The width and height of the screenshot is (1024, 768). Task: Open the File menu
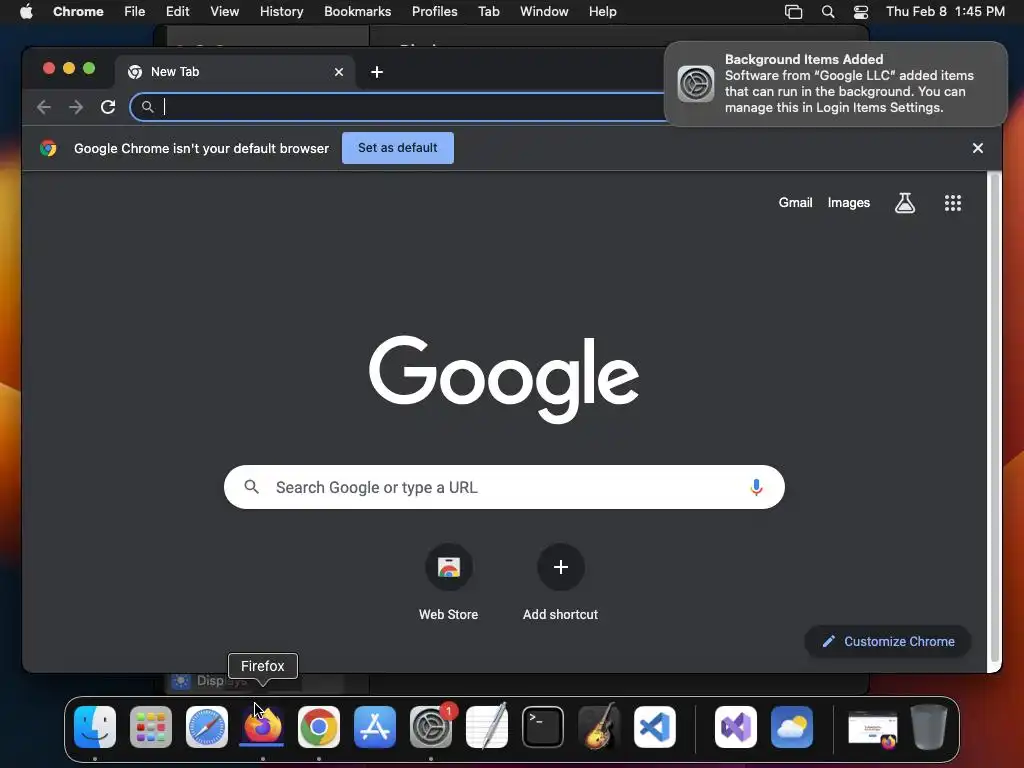pyautogui.click(x=135, y=12)
